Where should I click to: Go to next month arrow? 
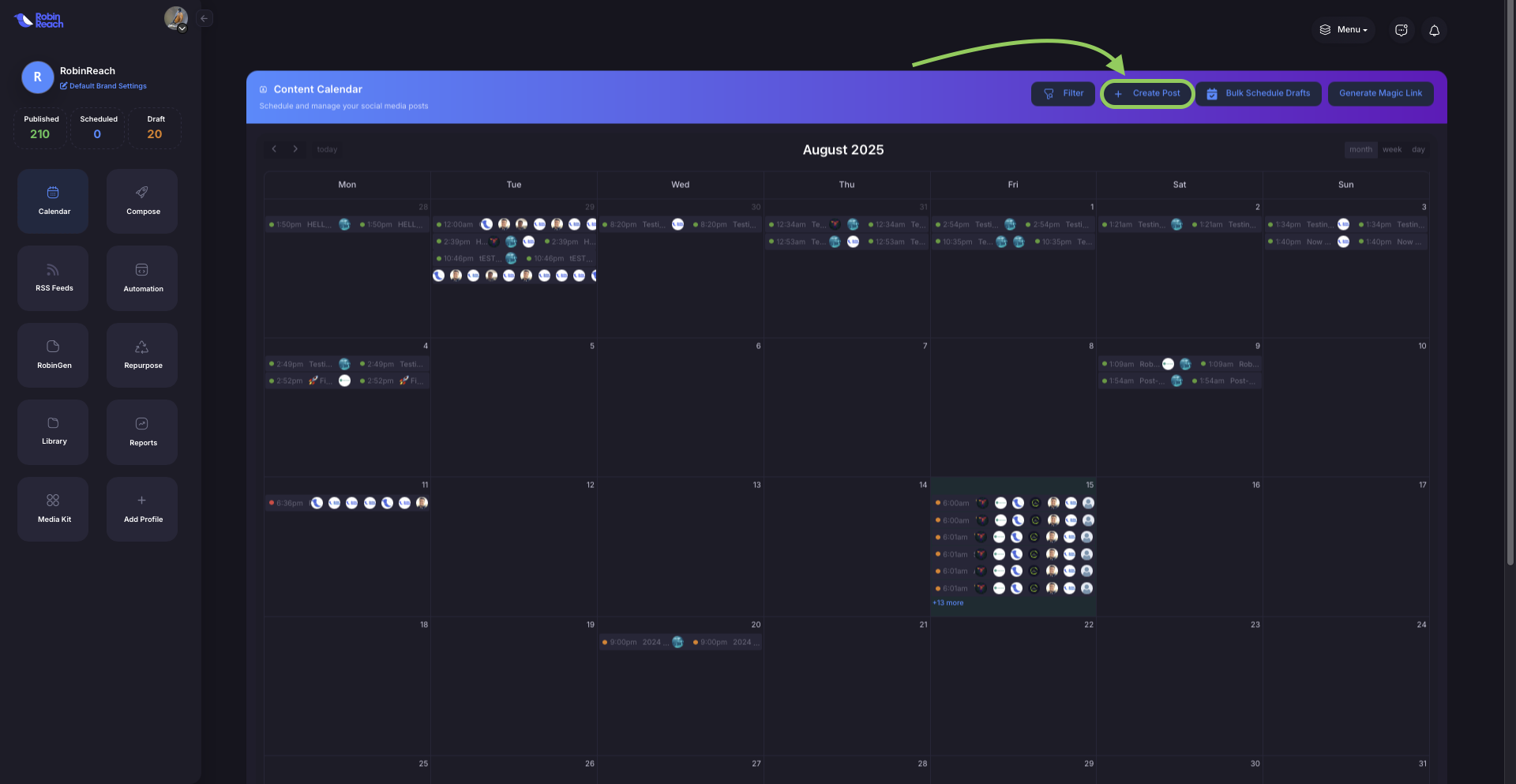pyautogui.click(x=295, y=149)
